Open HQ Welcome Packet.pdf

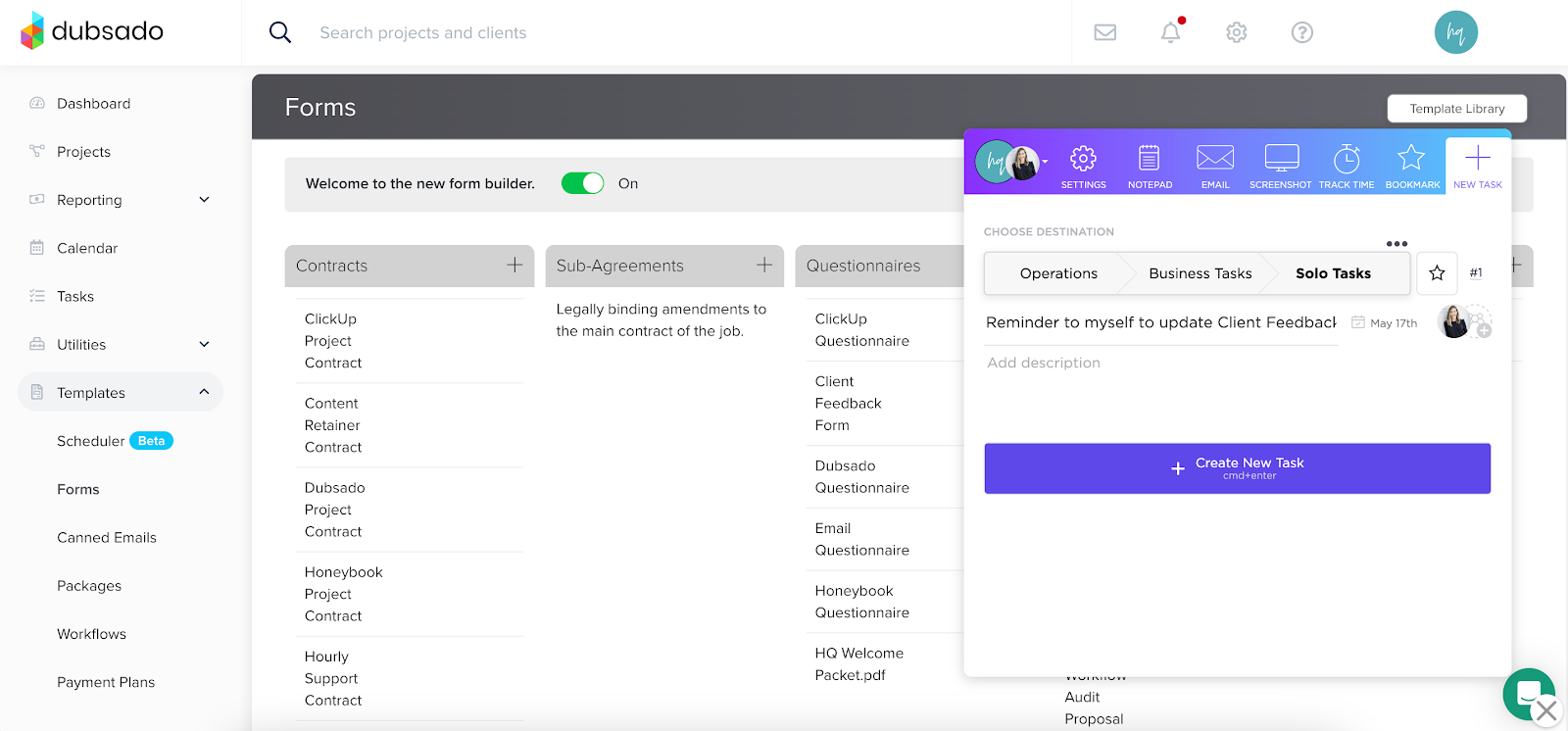tap(859, 664)
